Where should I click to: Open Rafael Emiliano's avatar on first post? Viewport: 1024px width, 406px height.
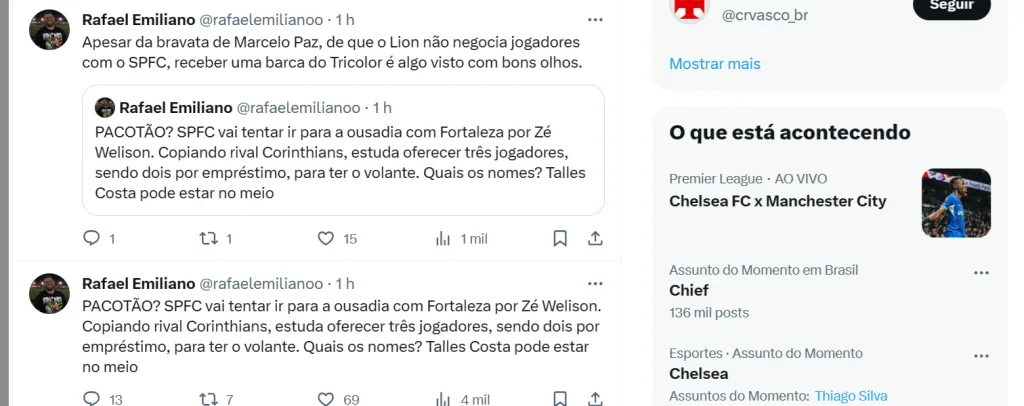click(49, 30)
